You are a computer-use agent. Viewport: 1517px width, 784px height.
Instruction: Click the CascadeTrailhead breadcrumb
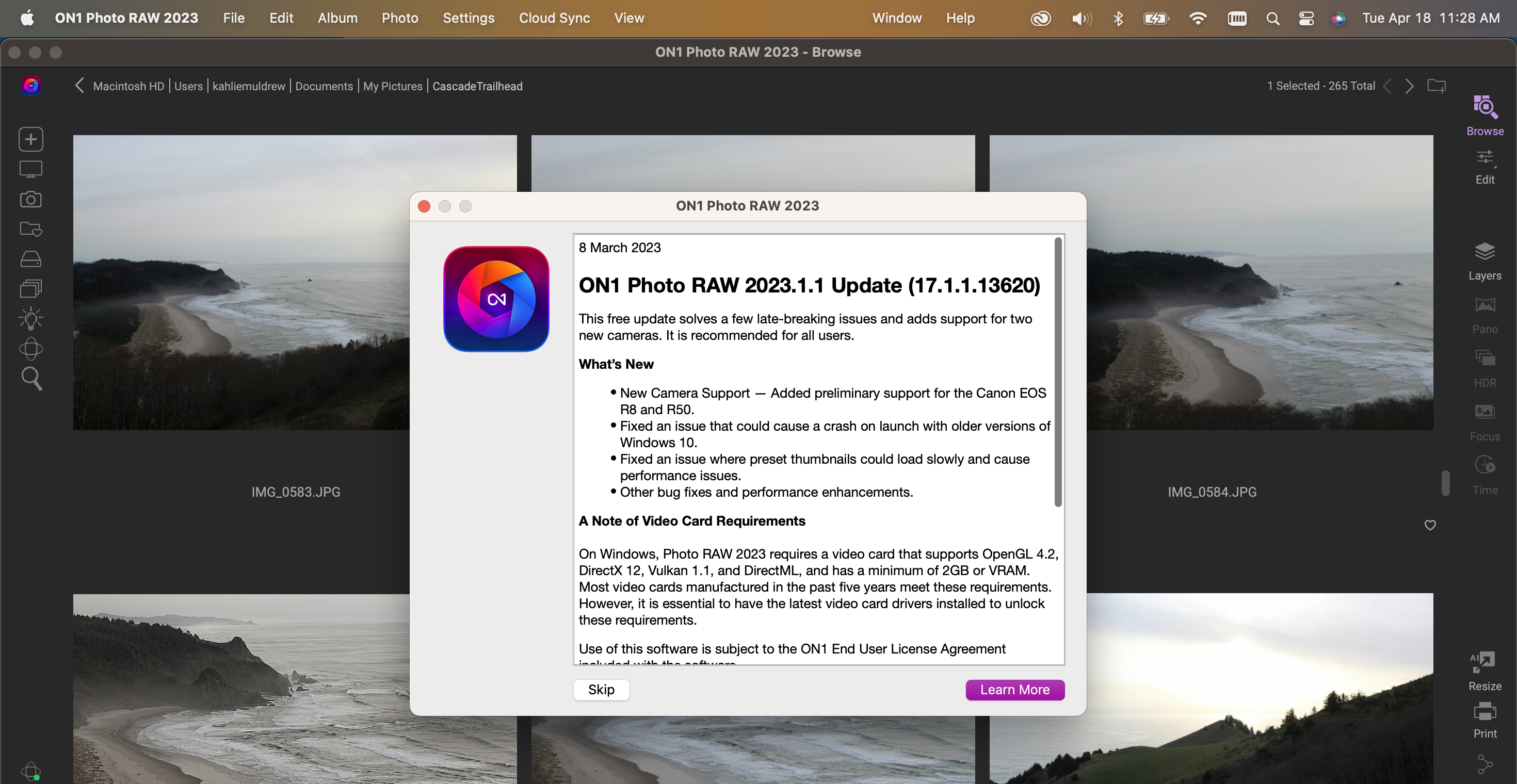click(x=477, y=86)
